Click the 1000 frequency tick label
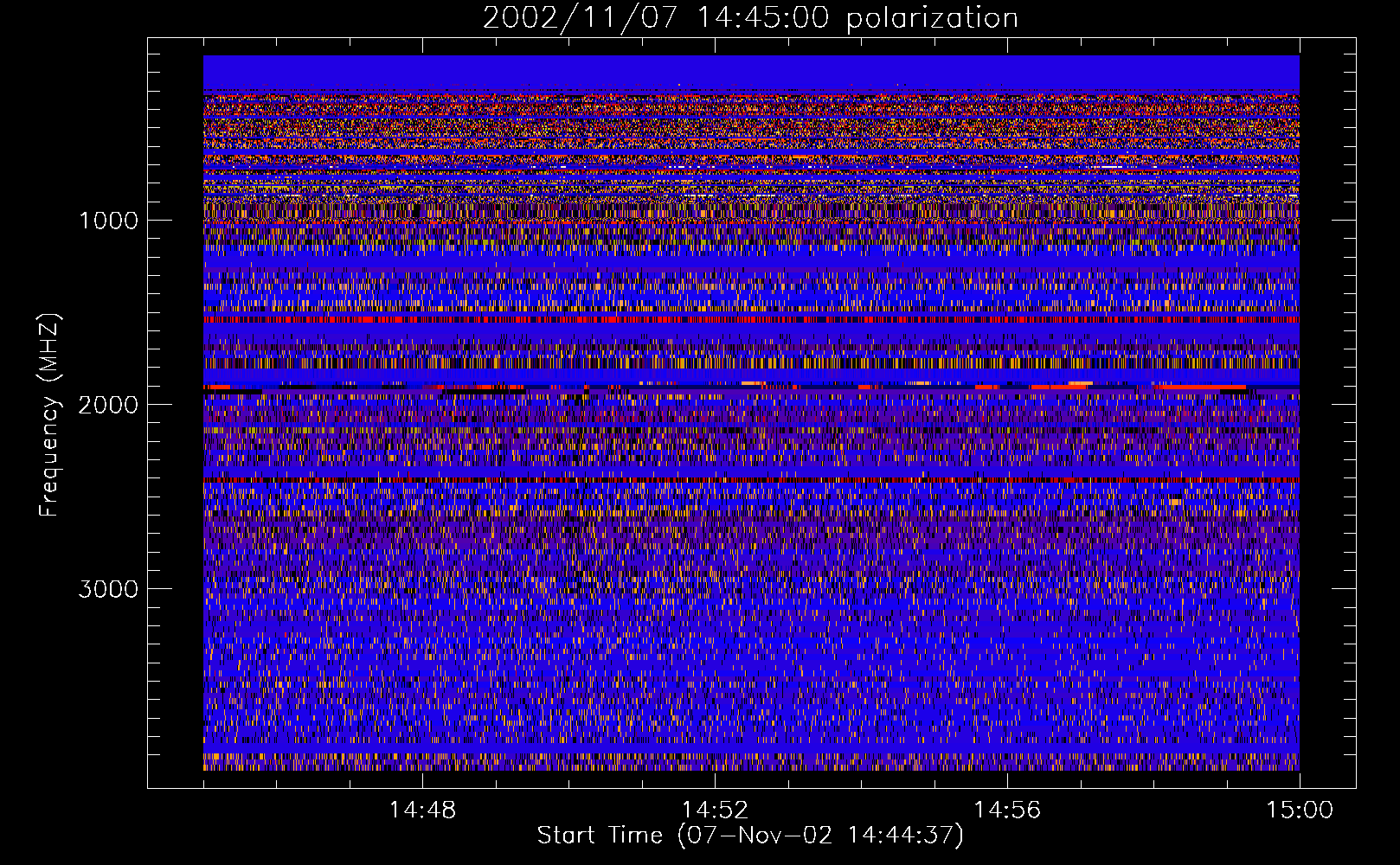 point(108,221)
